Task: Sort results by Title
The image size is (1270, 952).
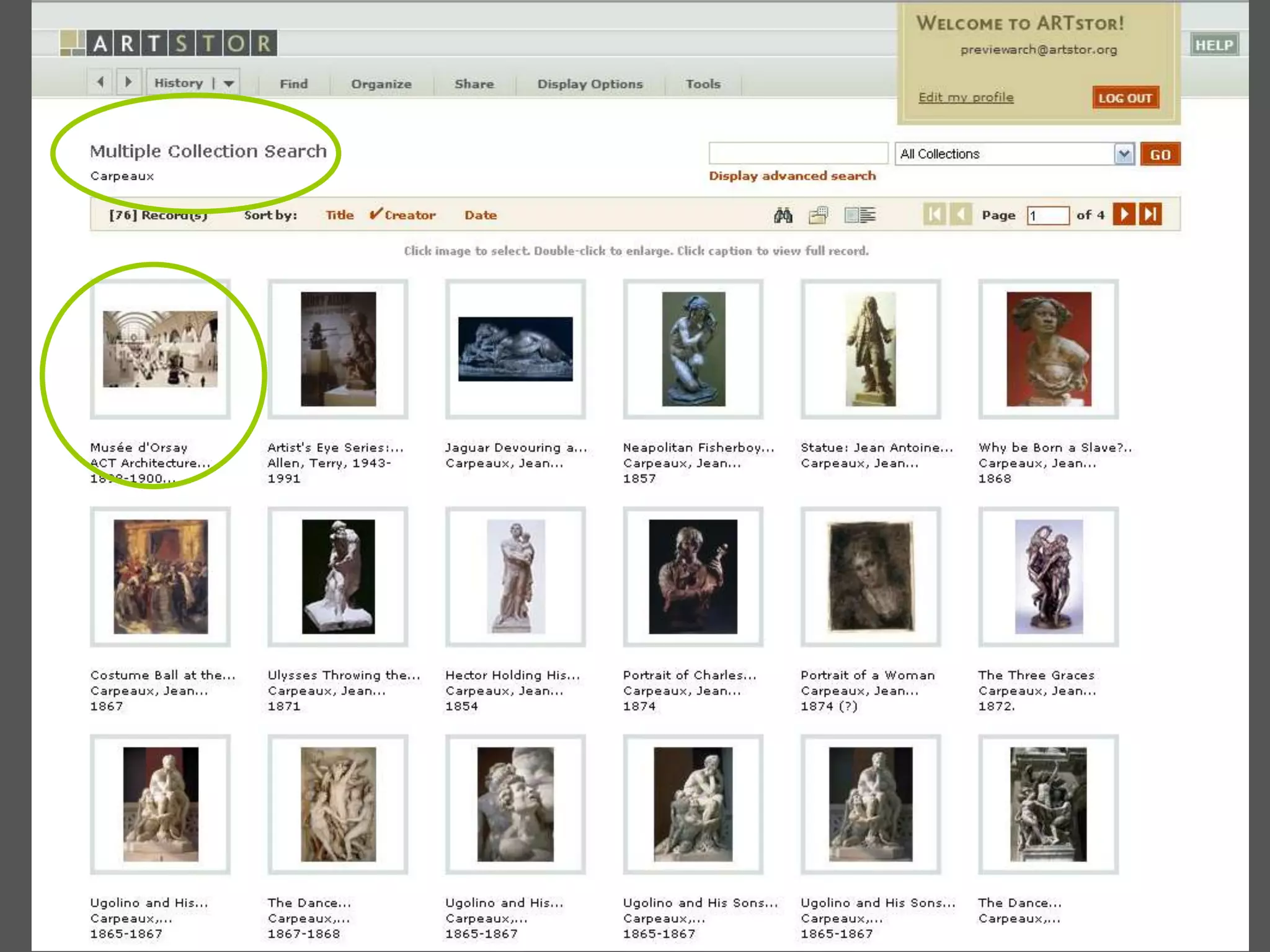Action: point(340,215)
